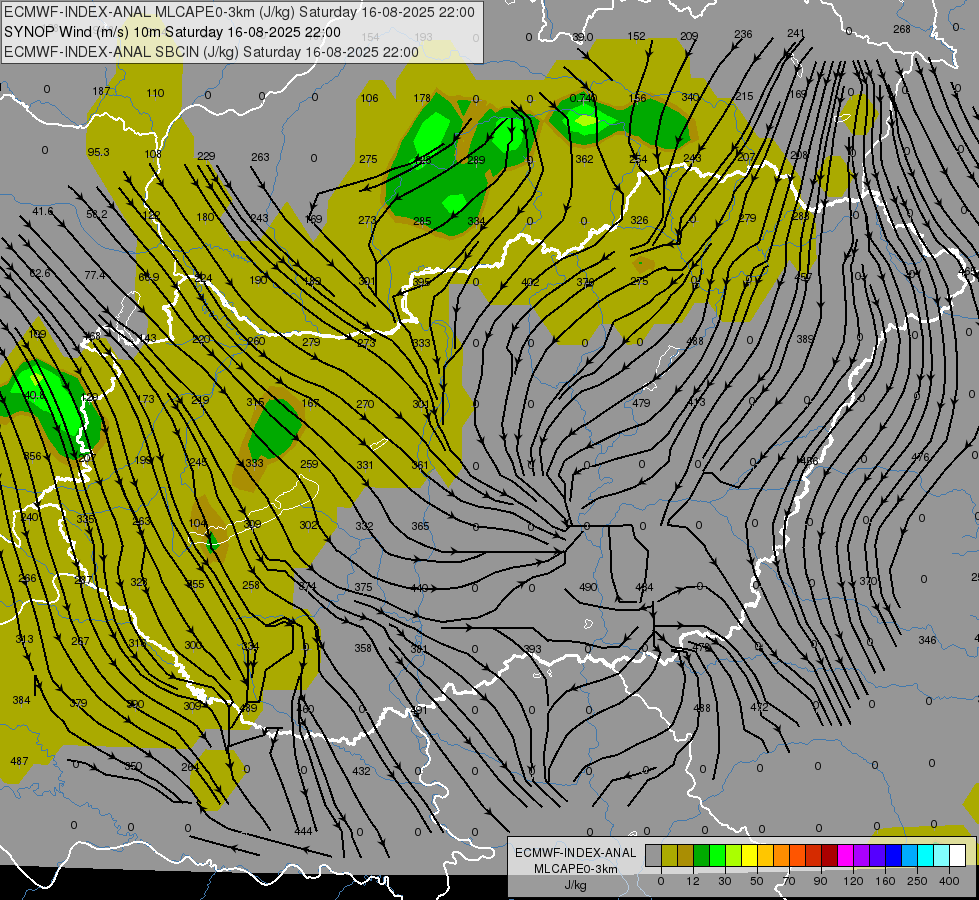Click the map value 110
Screen dimensions: 979x900
[x=155, y=93]
